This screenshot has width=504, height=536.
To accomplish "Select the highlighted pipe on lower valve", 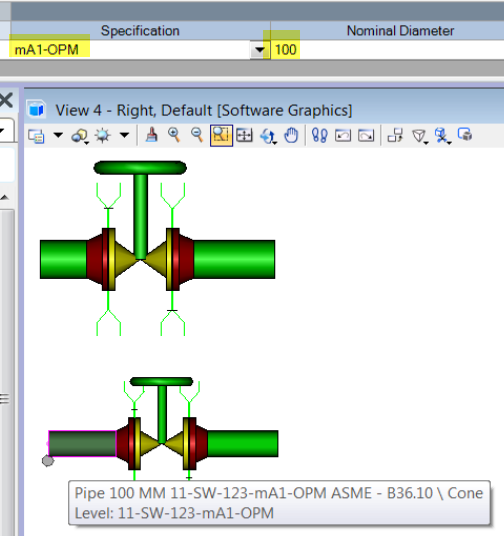I will point(82,444).
